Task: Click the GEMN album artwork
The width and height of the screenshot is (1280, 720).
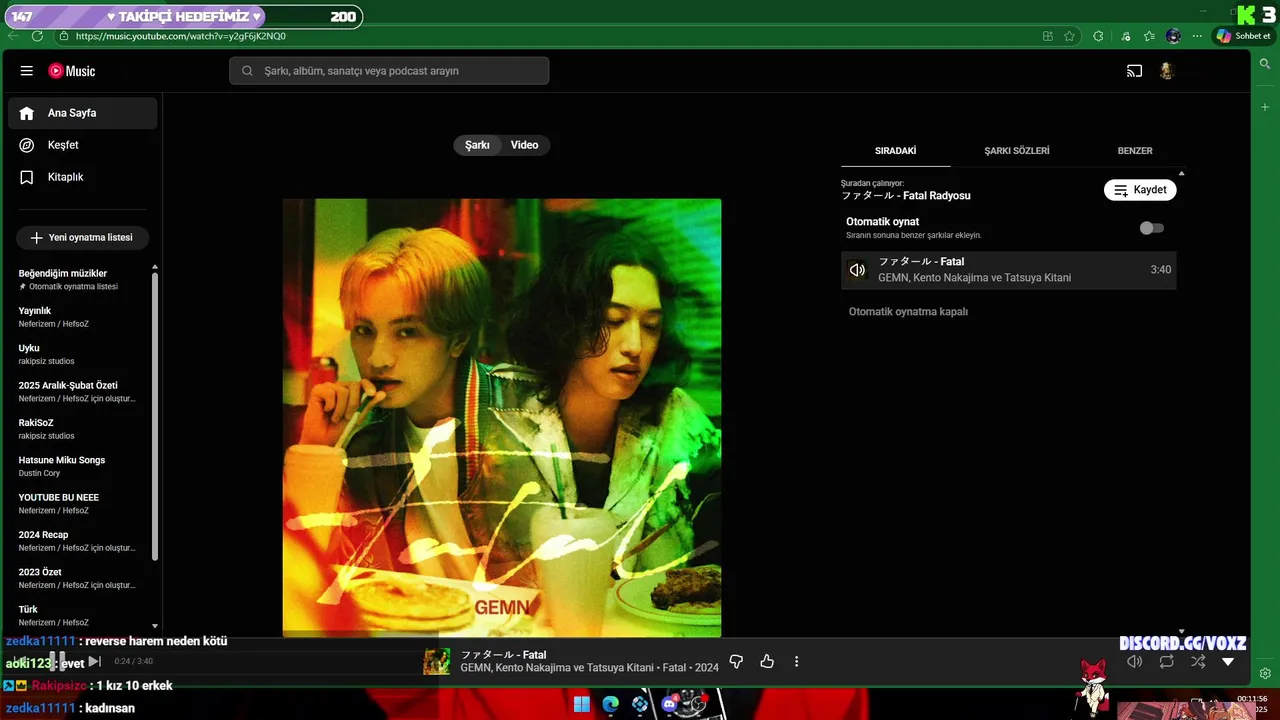Action: (x=502, y=417)
